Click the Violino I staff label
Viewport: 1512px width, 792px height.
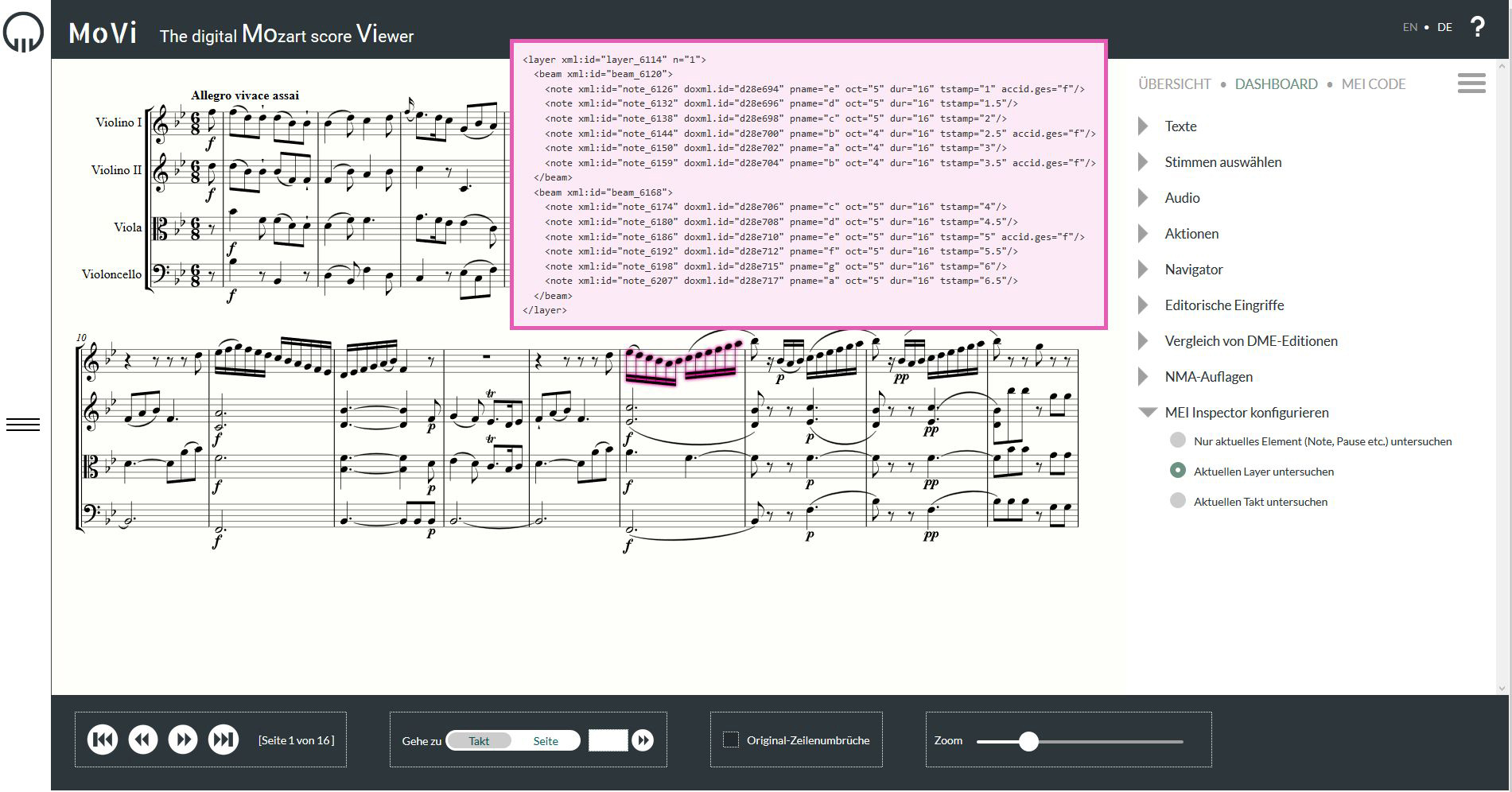[119, 122]
